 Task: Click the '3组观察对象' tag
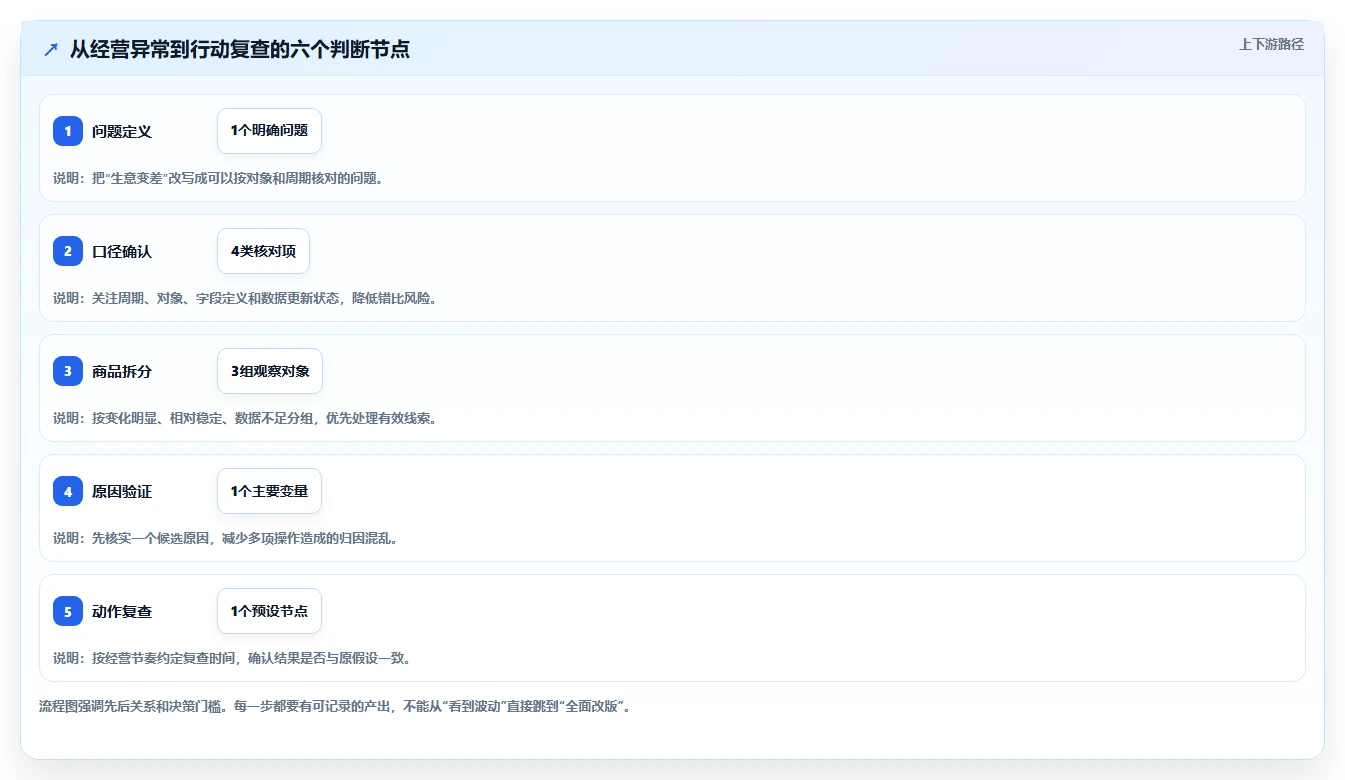tap(270, 371)
